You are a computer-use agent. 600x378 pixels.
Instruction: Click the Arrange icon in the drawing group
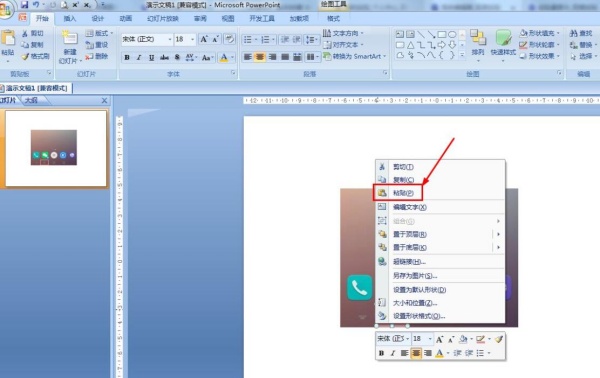tap(478, 38)
